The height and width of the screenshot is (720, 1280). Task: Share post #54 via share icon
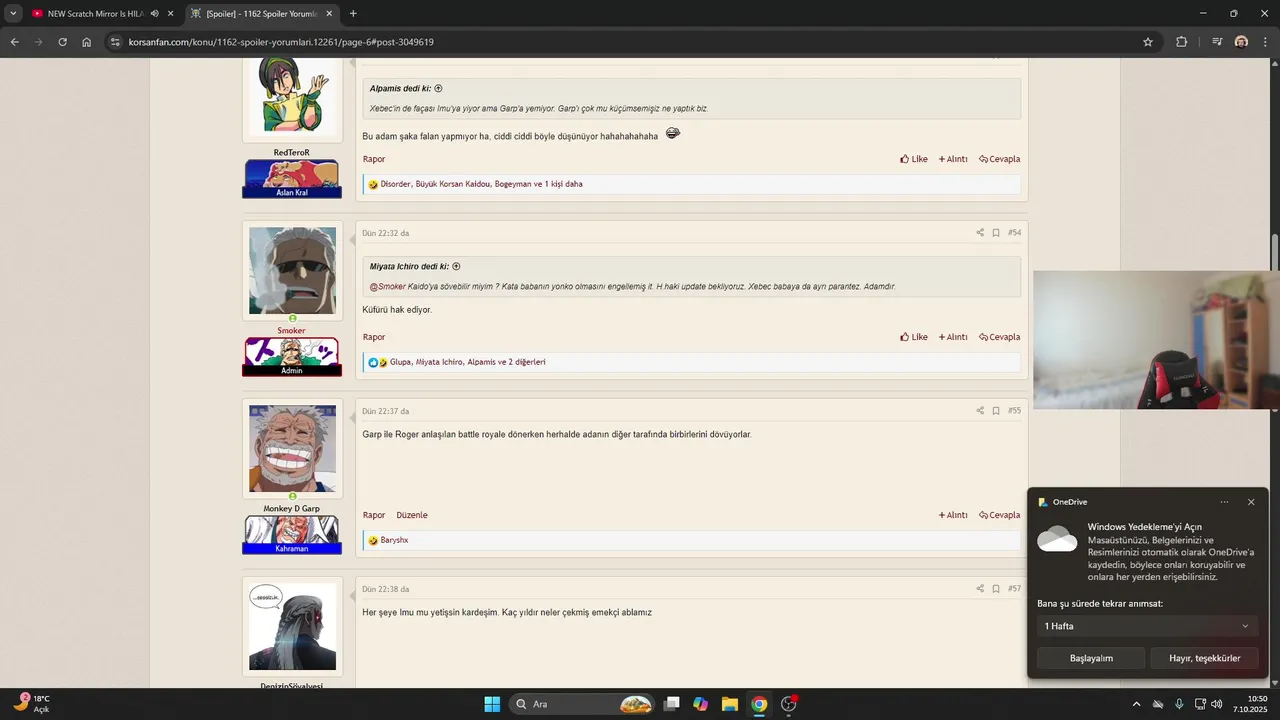coord(980,233)
